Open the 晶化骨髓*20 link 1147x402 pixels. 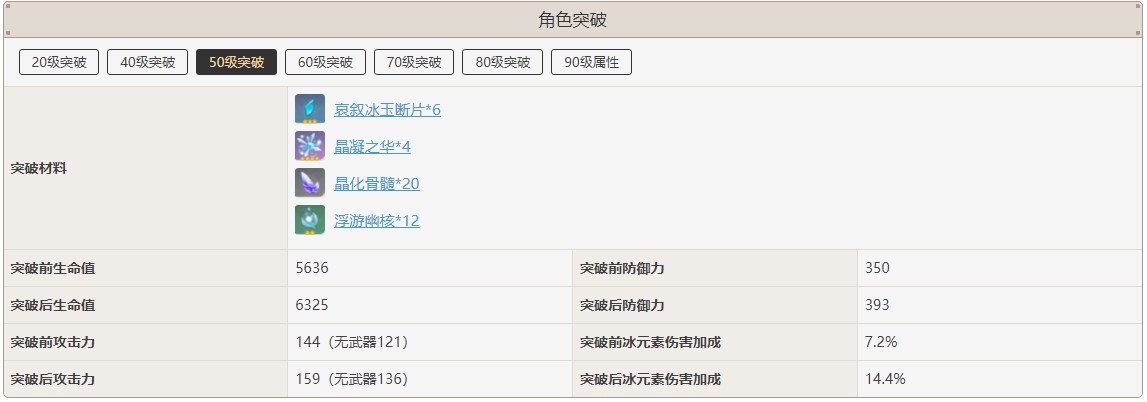(376, 184)
